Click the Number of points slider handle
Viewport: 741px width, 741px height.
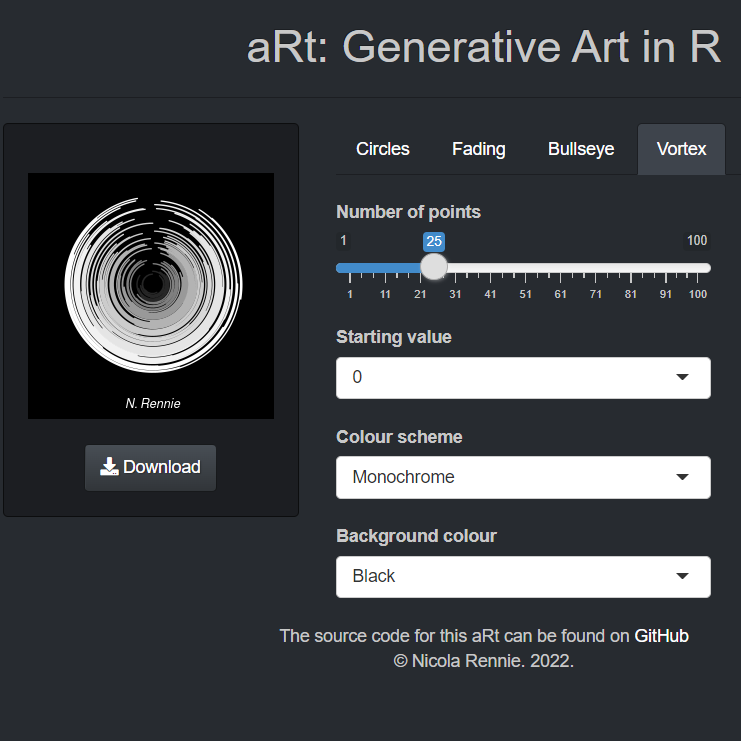click(x=434, y=267)
